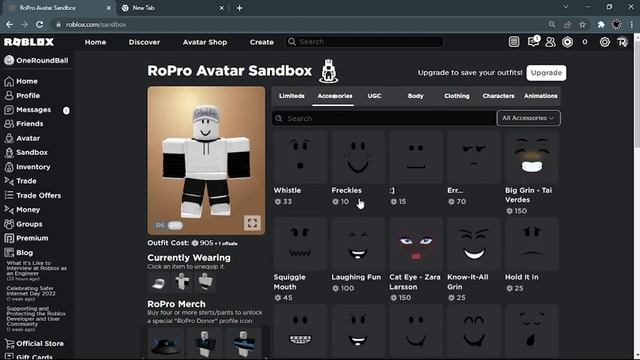Select the Hold It In face item
The height and width of the screenshot is (360, 640).
pos(531,244)
